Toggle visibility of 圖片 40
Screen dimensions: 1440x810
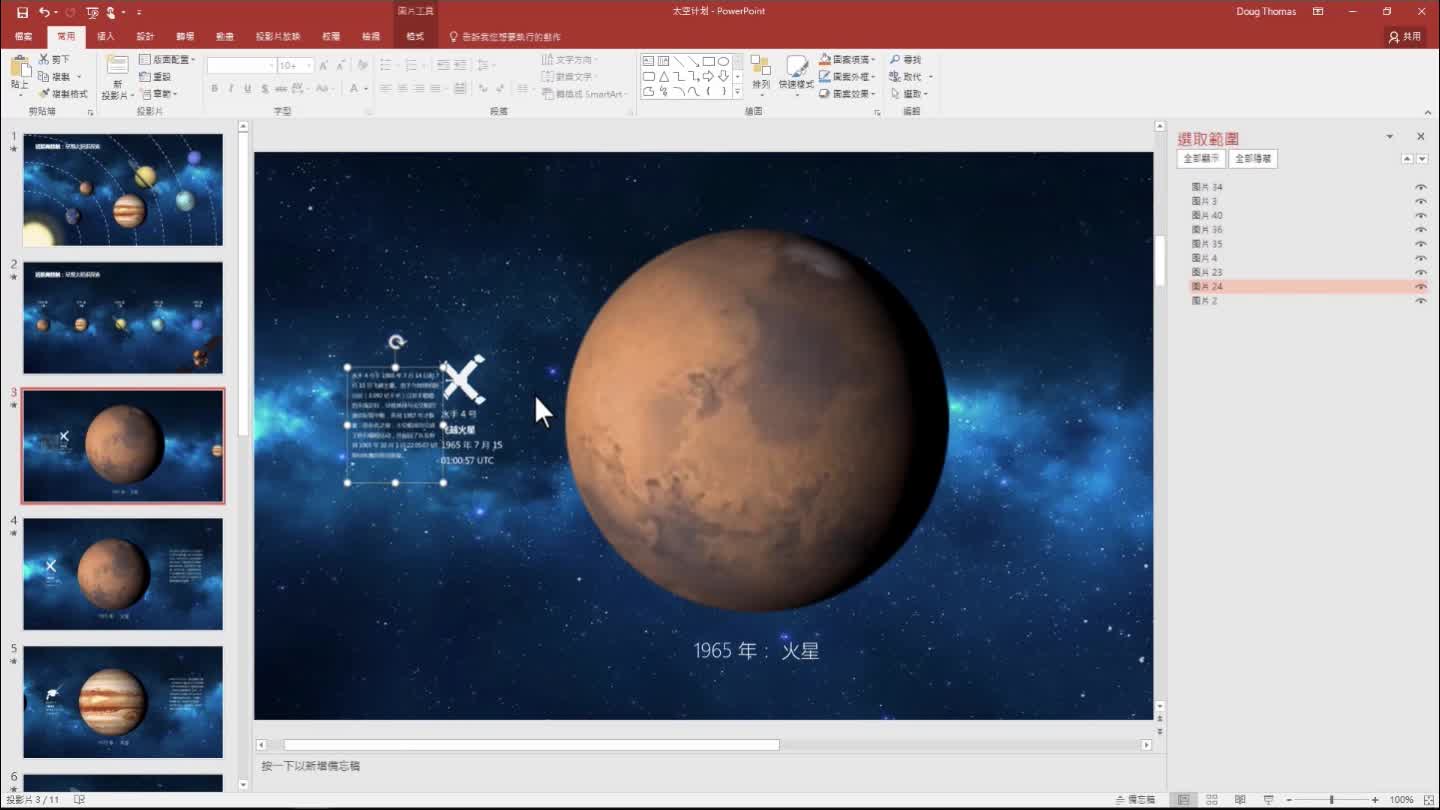[x=1420, y=215]
